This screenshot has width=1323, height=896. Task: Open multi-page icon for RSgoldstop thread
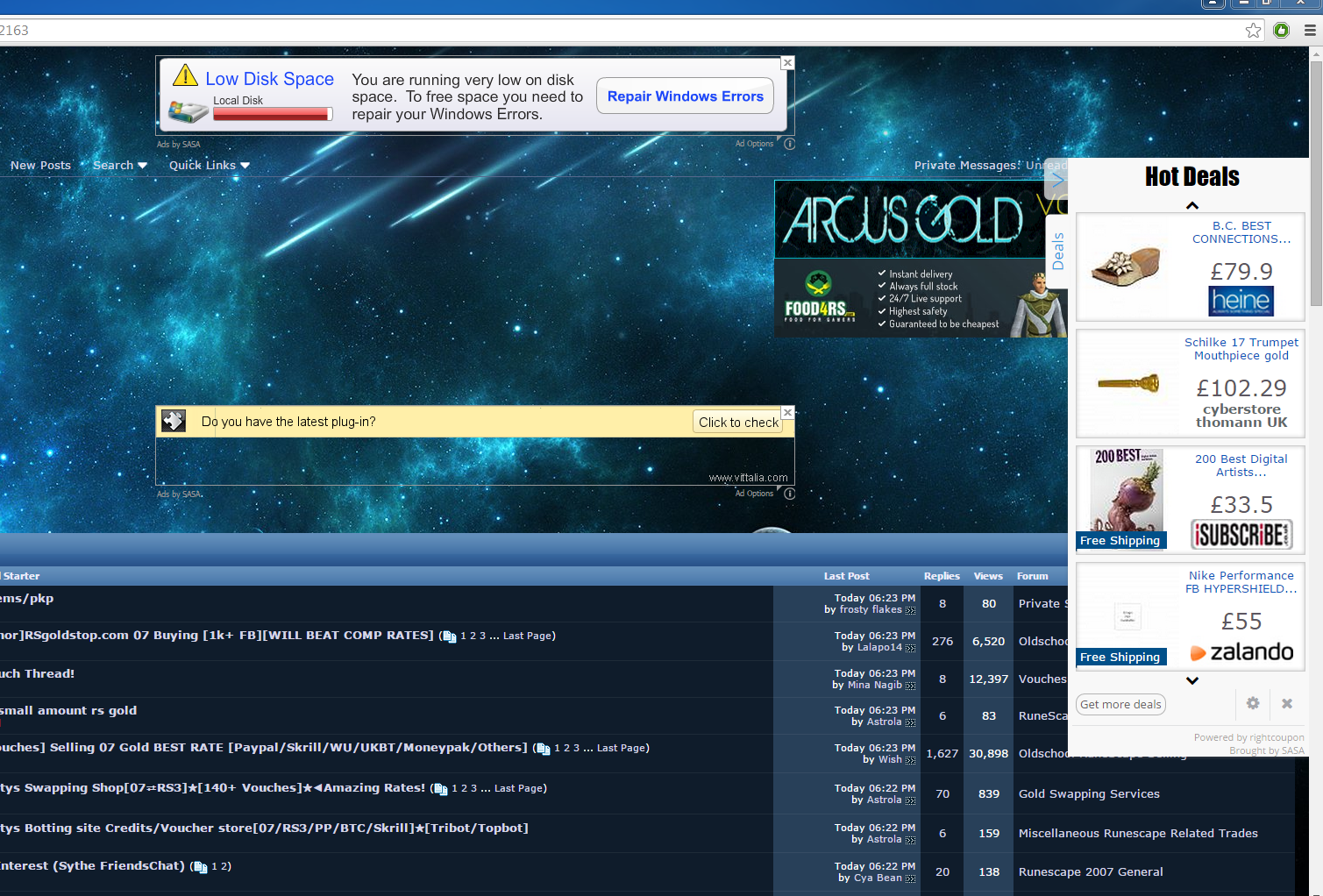coord(449,636)
